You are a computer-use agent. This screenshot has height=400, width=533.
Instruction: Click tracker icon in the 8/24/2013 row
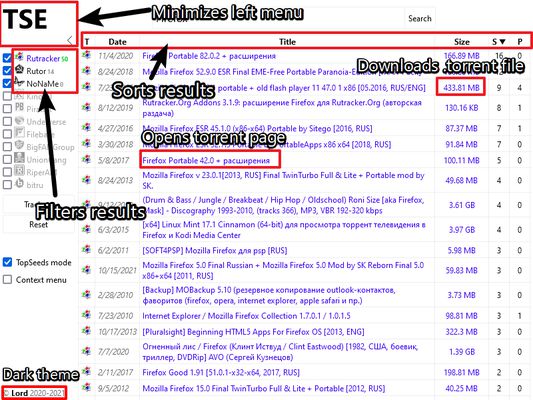(x=87, y=179)
